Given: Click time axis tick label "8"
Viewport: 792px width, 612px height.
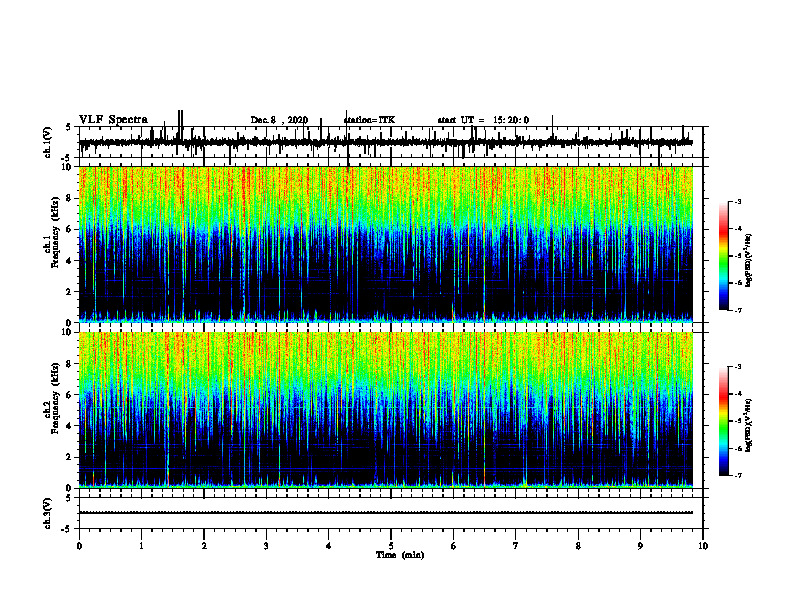Looking at the screenshot, I should point(578,546).
